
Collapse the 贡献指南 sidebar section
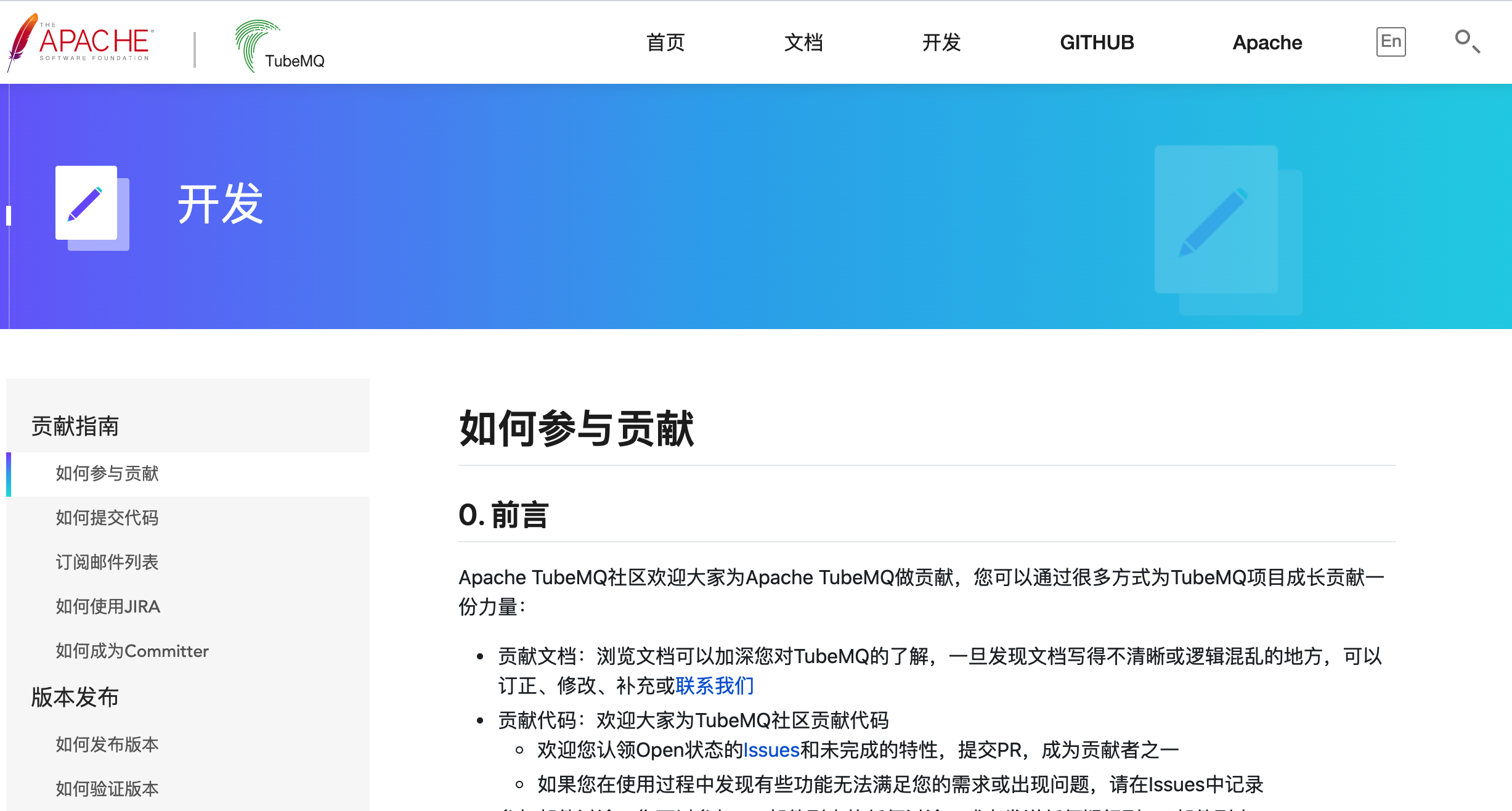pyautogui.click(x=75, y=426)
